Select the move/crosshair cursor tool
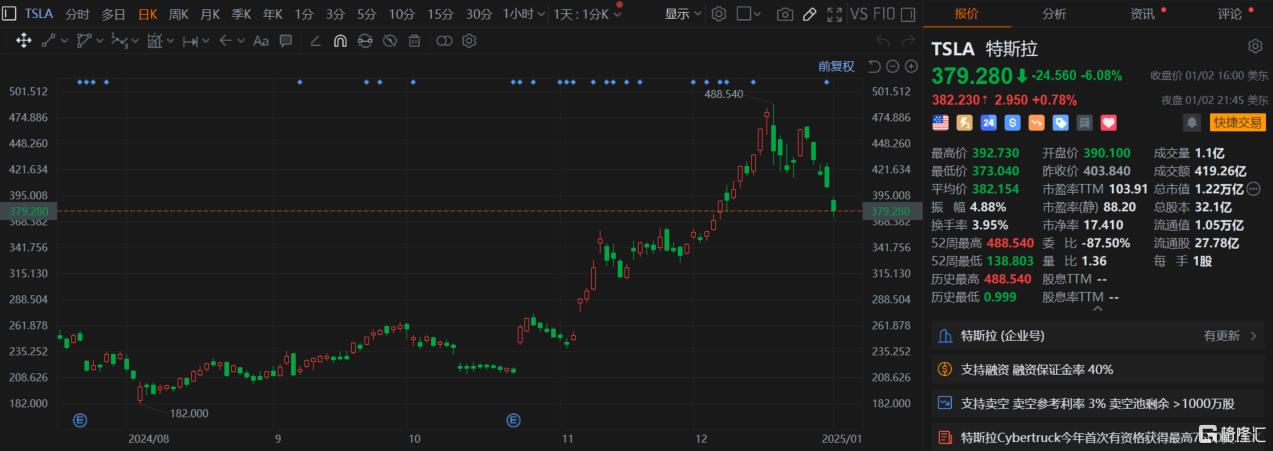This screenshot has height=451, width=1273. click(24, 41)
